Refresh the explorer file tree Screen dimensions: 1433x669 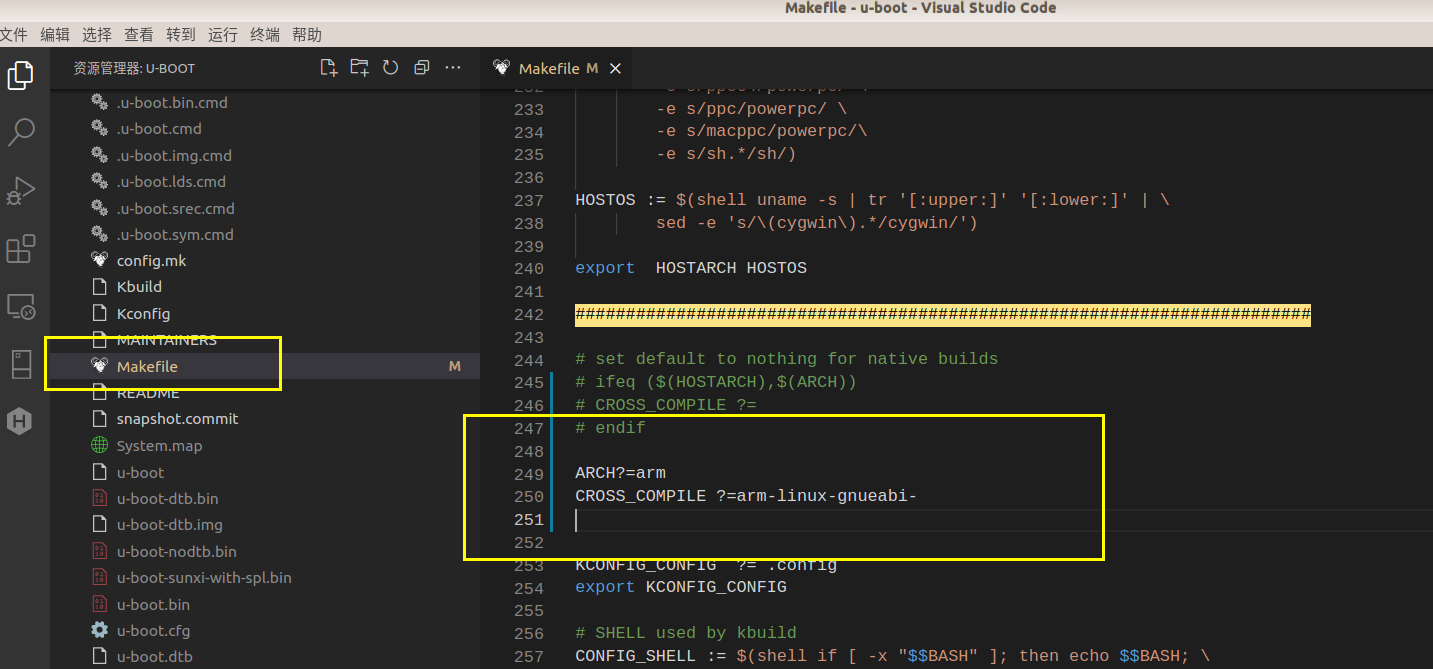tap(391, 68)
